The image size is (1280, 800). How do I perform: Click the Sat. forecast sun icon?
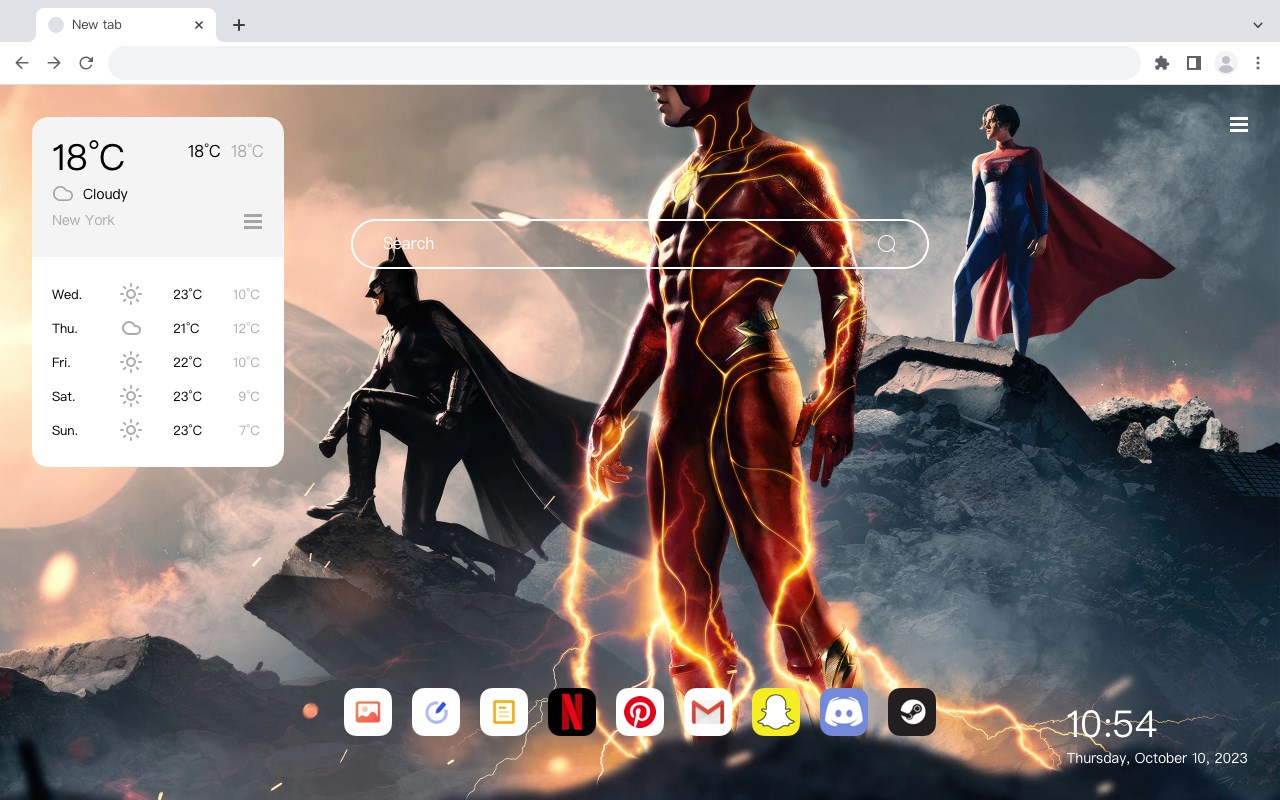tap(131, 396)
